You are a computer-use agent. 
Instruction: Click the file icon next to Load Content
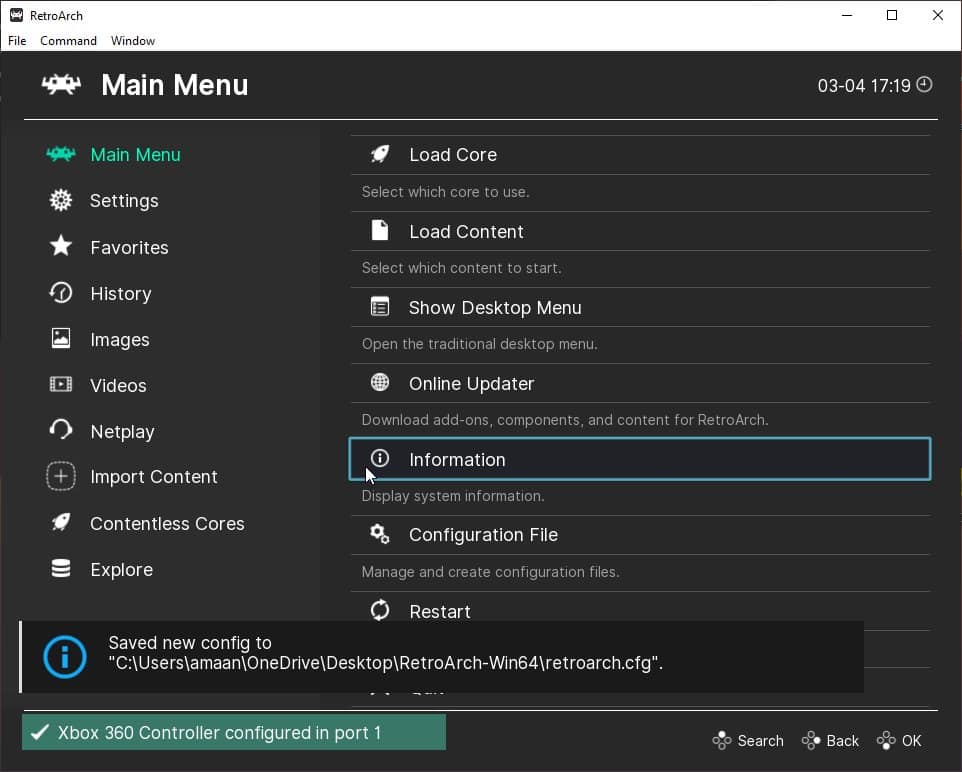point(380,231)
